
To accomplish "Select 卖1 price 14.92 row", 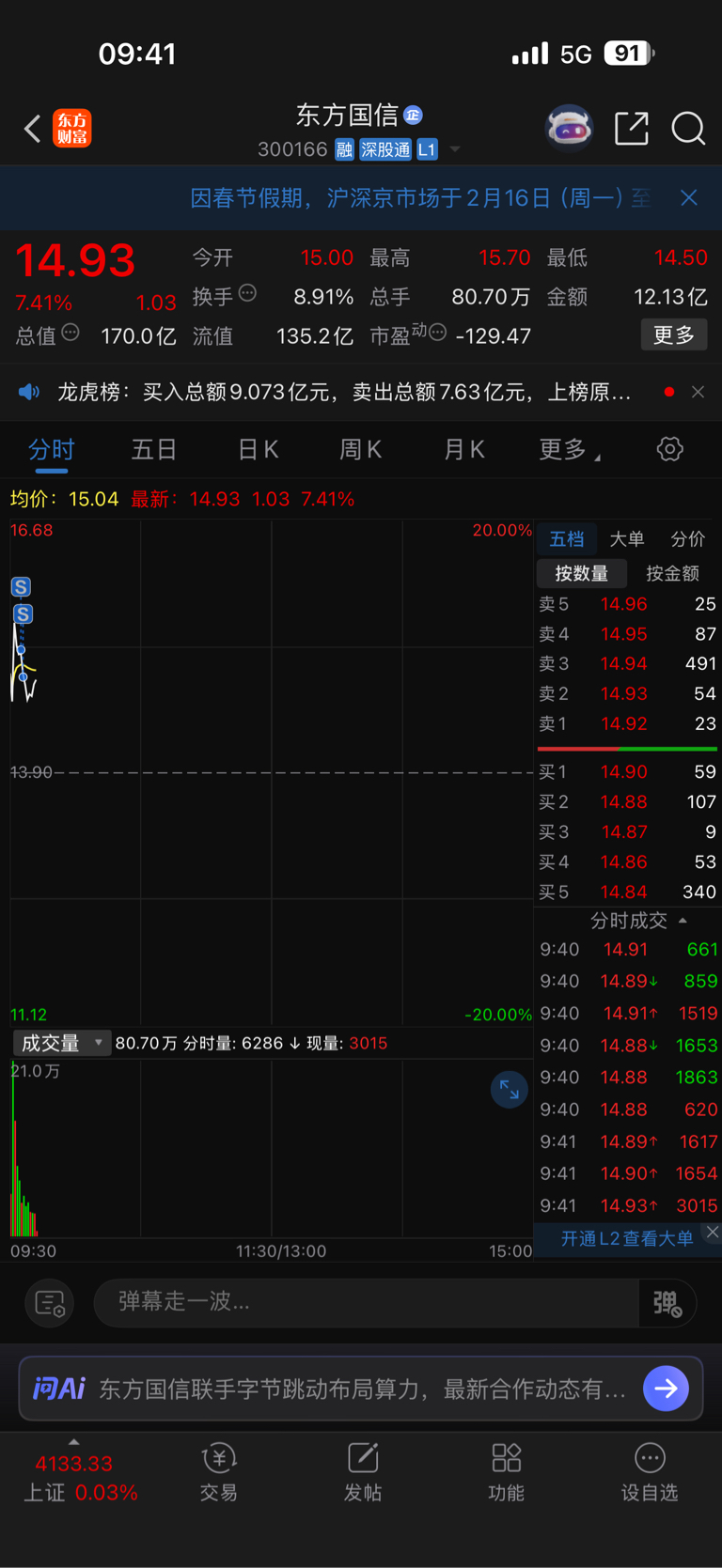I will pos(627,723).
